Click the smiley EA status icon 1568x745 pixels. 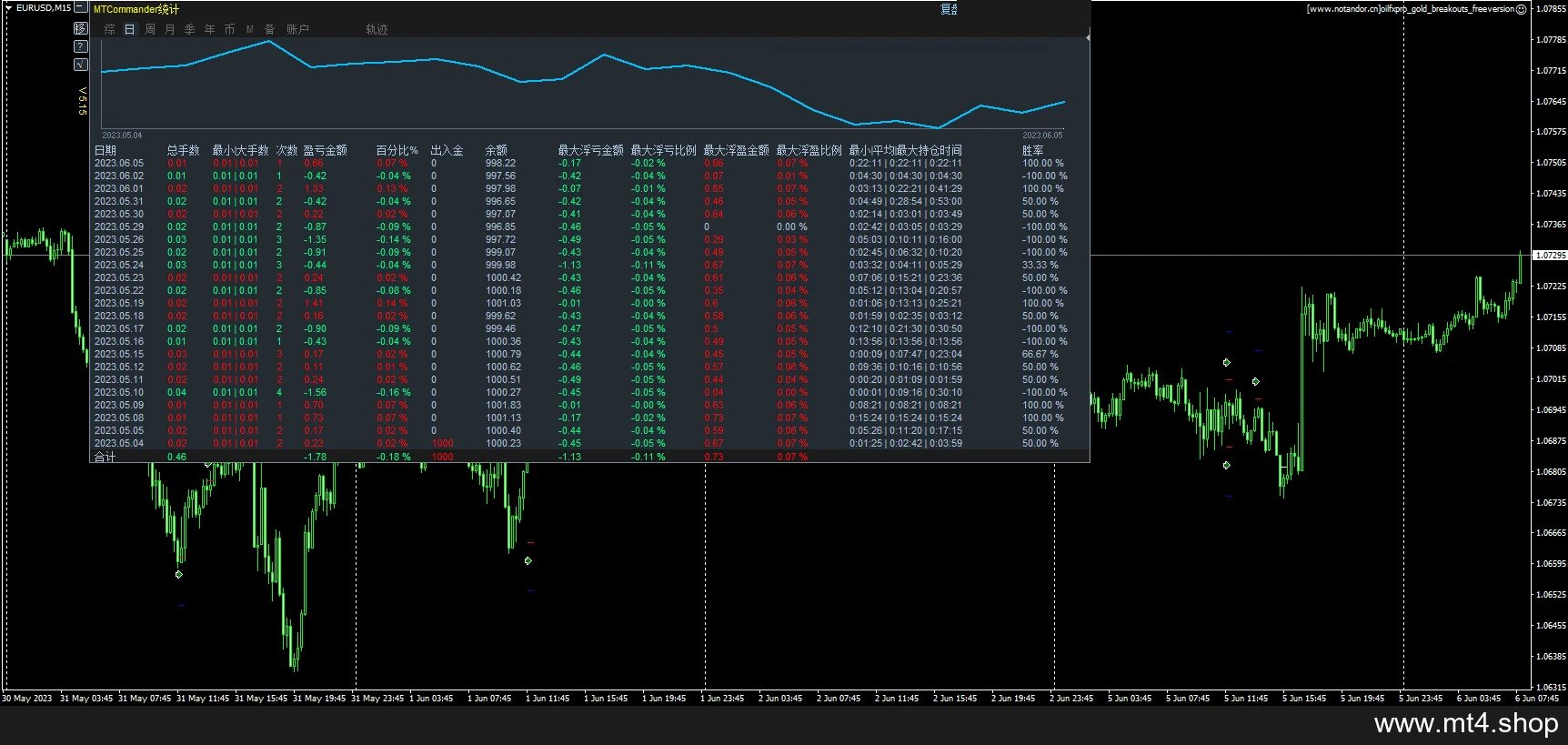coord(1522,9)
